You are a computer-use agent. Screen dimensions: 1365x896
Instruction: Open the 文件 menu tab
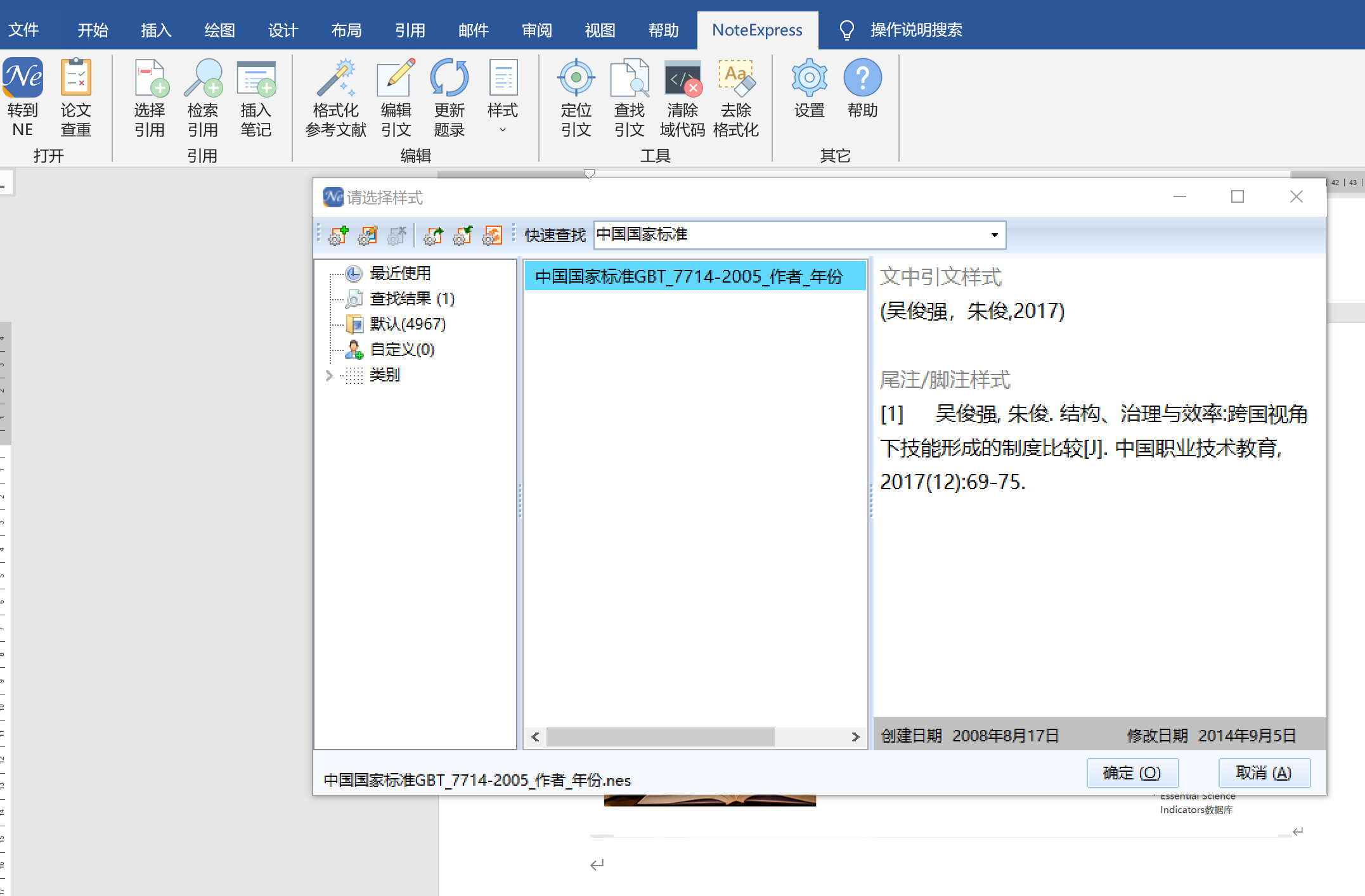tap(23, 30)
